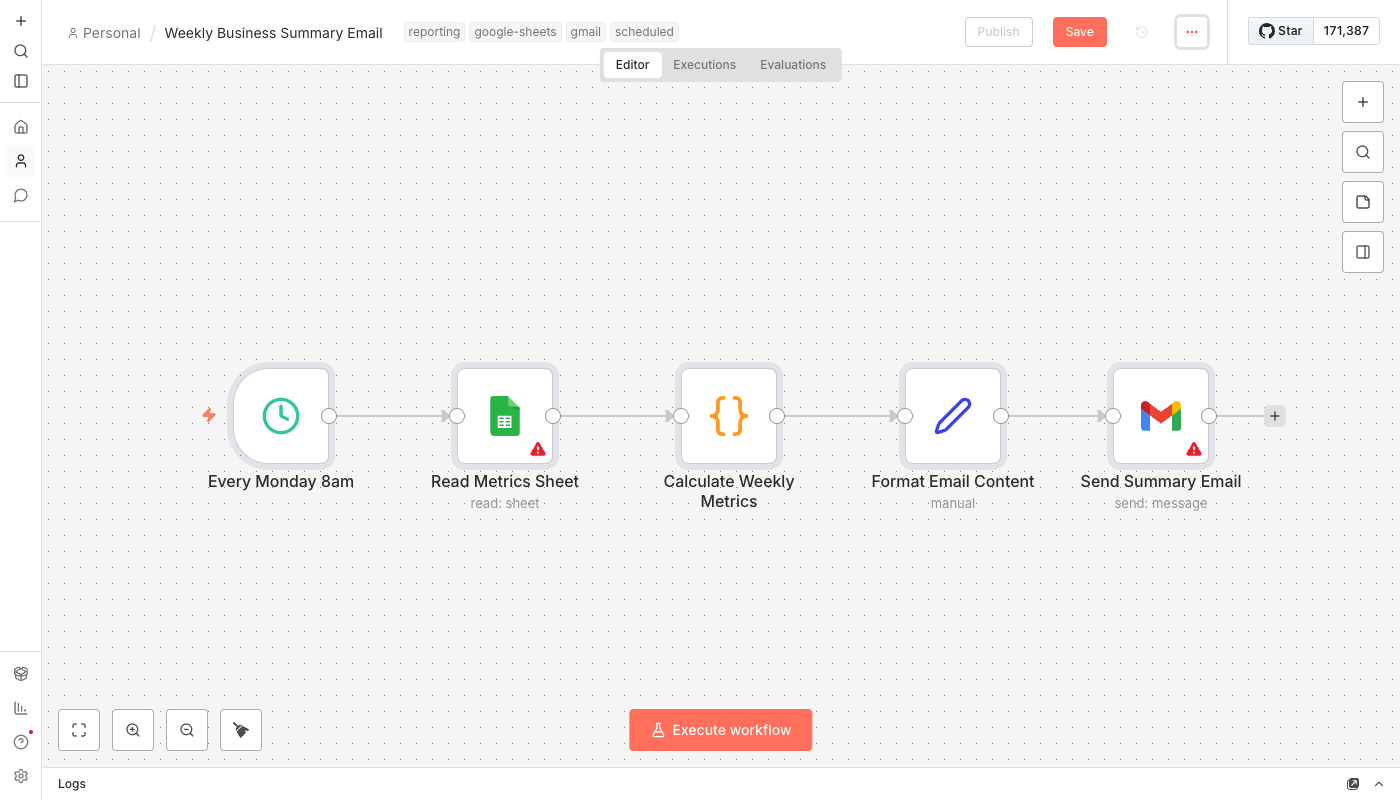The width and height of the screenshot is (1400, 800).
Task: Tidy up the workflow nodes
Action: (x=241, y=730)
